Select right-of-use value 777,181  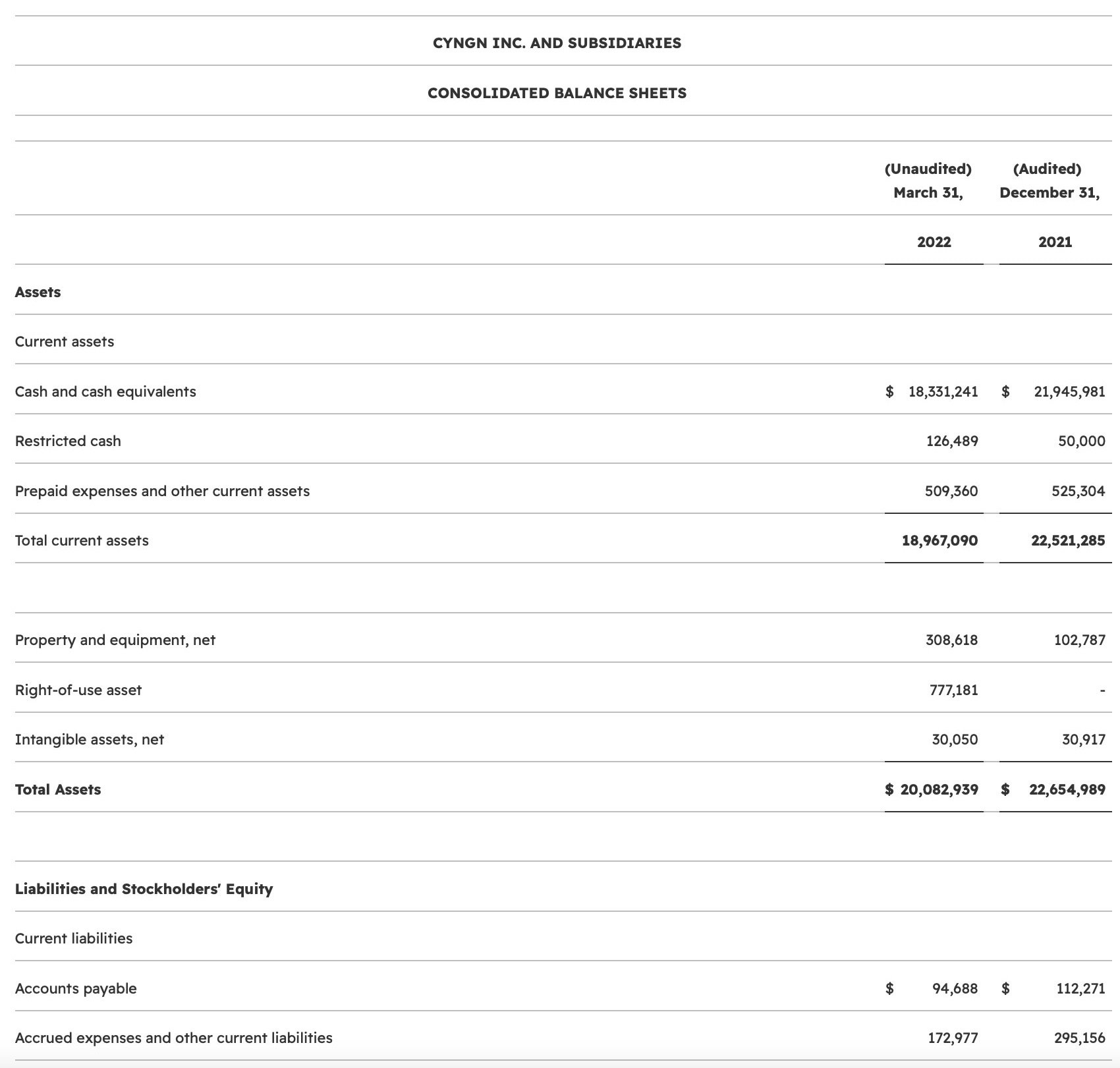click(x=953, y=690)
